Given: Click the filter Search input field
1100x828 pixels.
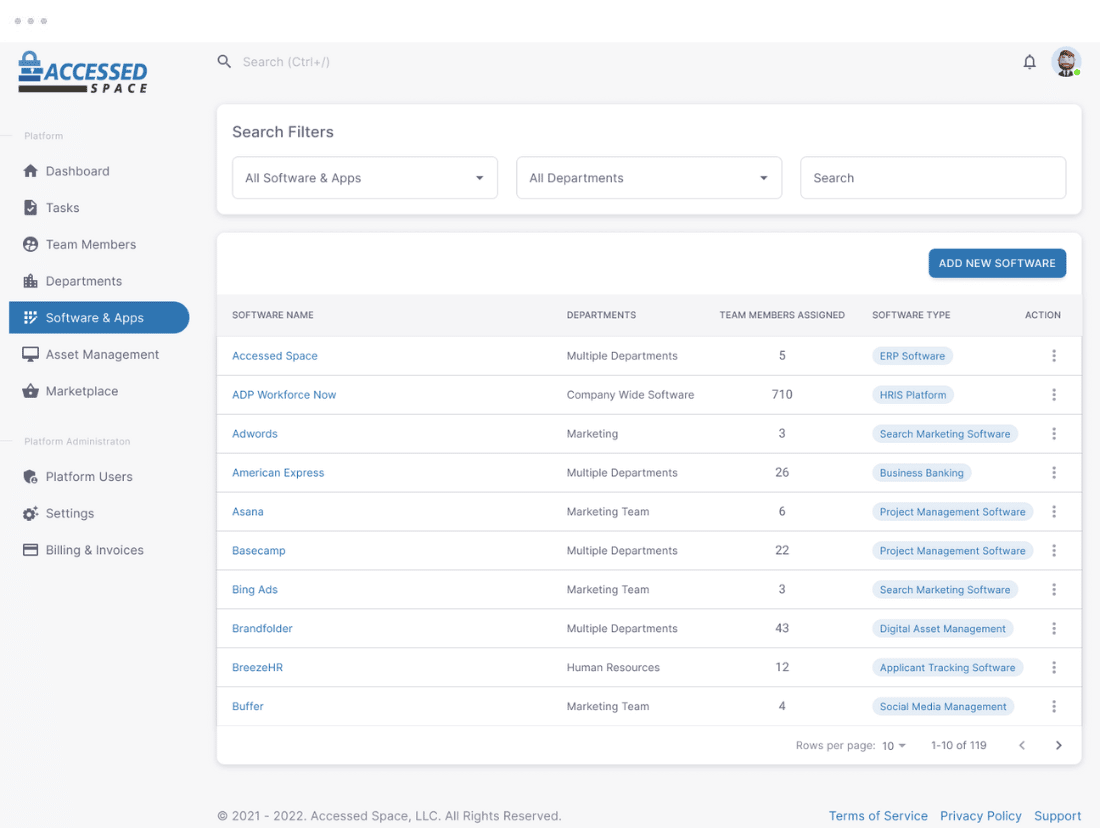Looking at the screenshot, I should click(x=933, y=178).
